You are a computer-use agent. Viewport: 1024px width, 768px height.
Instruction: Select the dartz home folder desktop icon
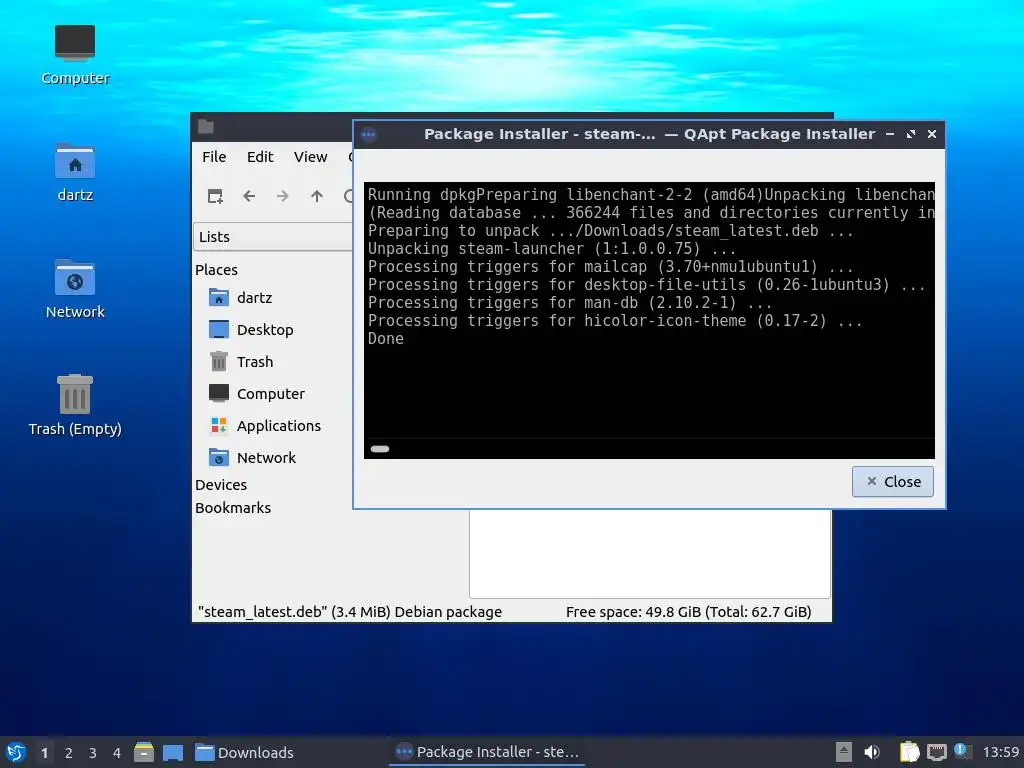[74, 172]
